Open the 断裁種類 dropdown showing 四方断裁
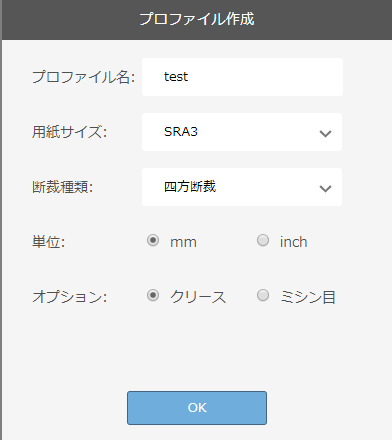Screen dimensions: 392x440 click(242, 187)
